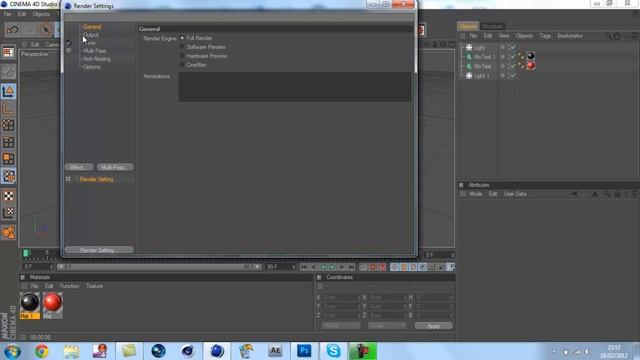Image resolution: width=640 pixels, height=360 pixels.
Task: Select the CineMan render engine
Action: coord(182,65)
